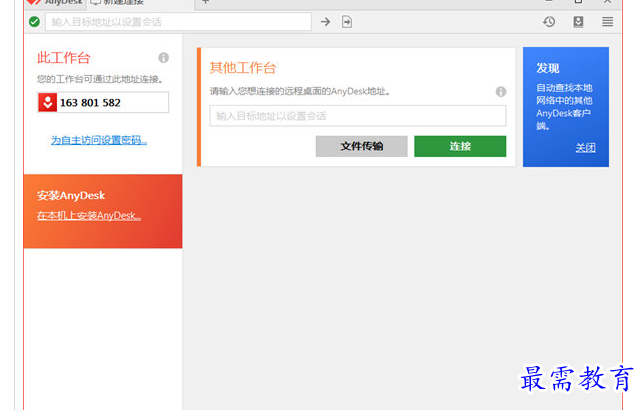Click the green connection status icon
This screenshot has width=642, height=410.
34,22
